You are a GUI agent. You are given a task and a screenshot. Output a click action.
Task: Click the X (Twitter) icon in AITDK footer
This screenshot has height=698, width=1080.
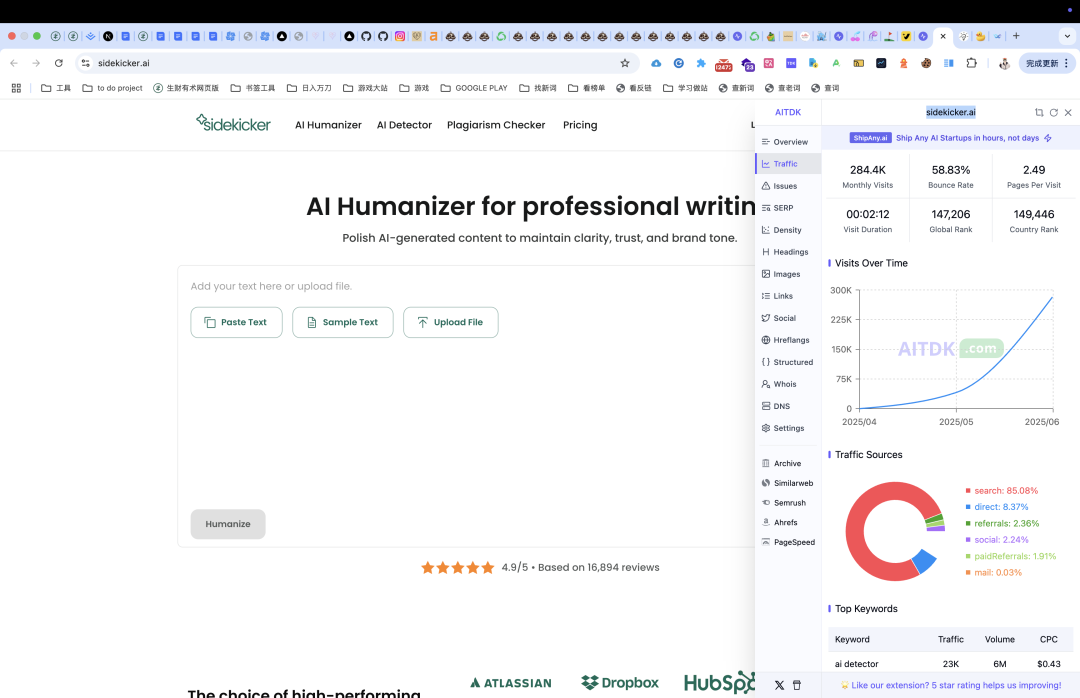(x=779, y=686)
